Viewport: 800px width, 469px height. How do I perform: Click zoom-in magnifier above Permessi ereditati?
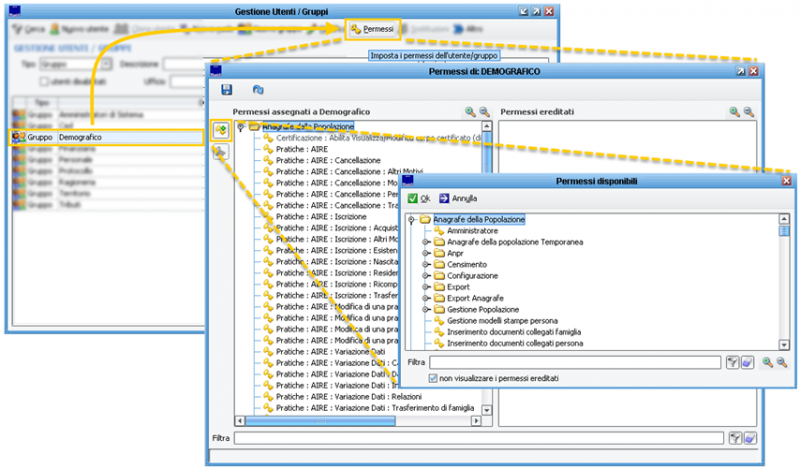tap(734, 113)
